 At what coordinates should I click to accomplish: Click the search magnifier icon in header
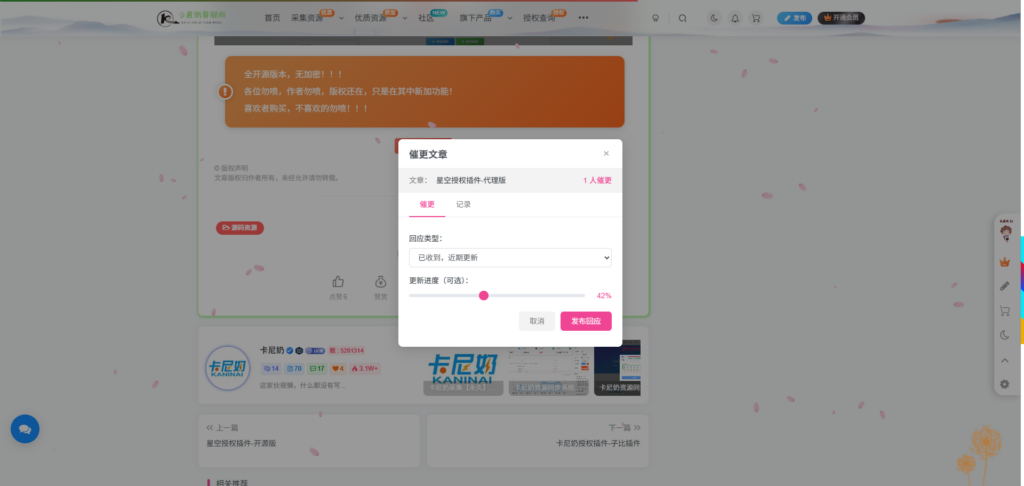click(x=683, y=18)
